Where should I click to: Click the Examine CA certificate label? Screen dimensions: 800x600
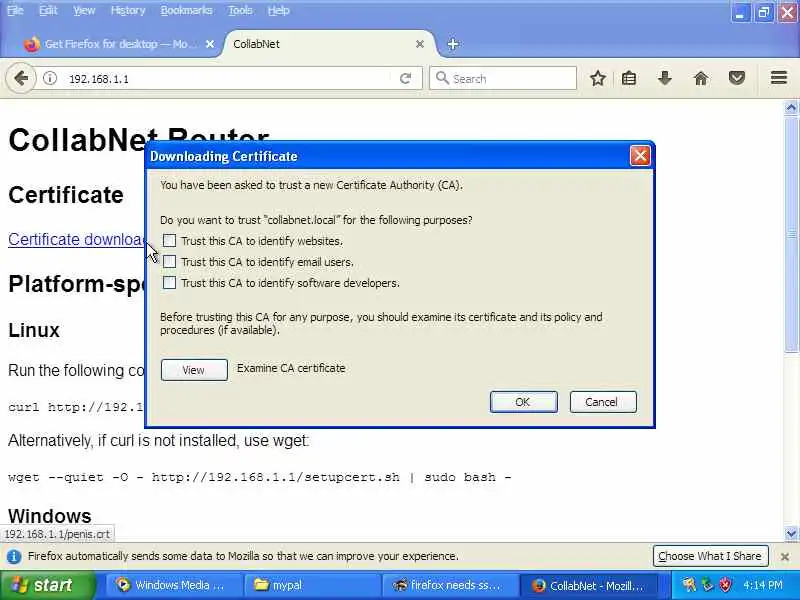tap(291, 368)
